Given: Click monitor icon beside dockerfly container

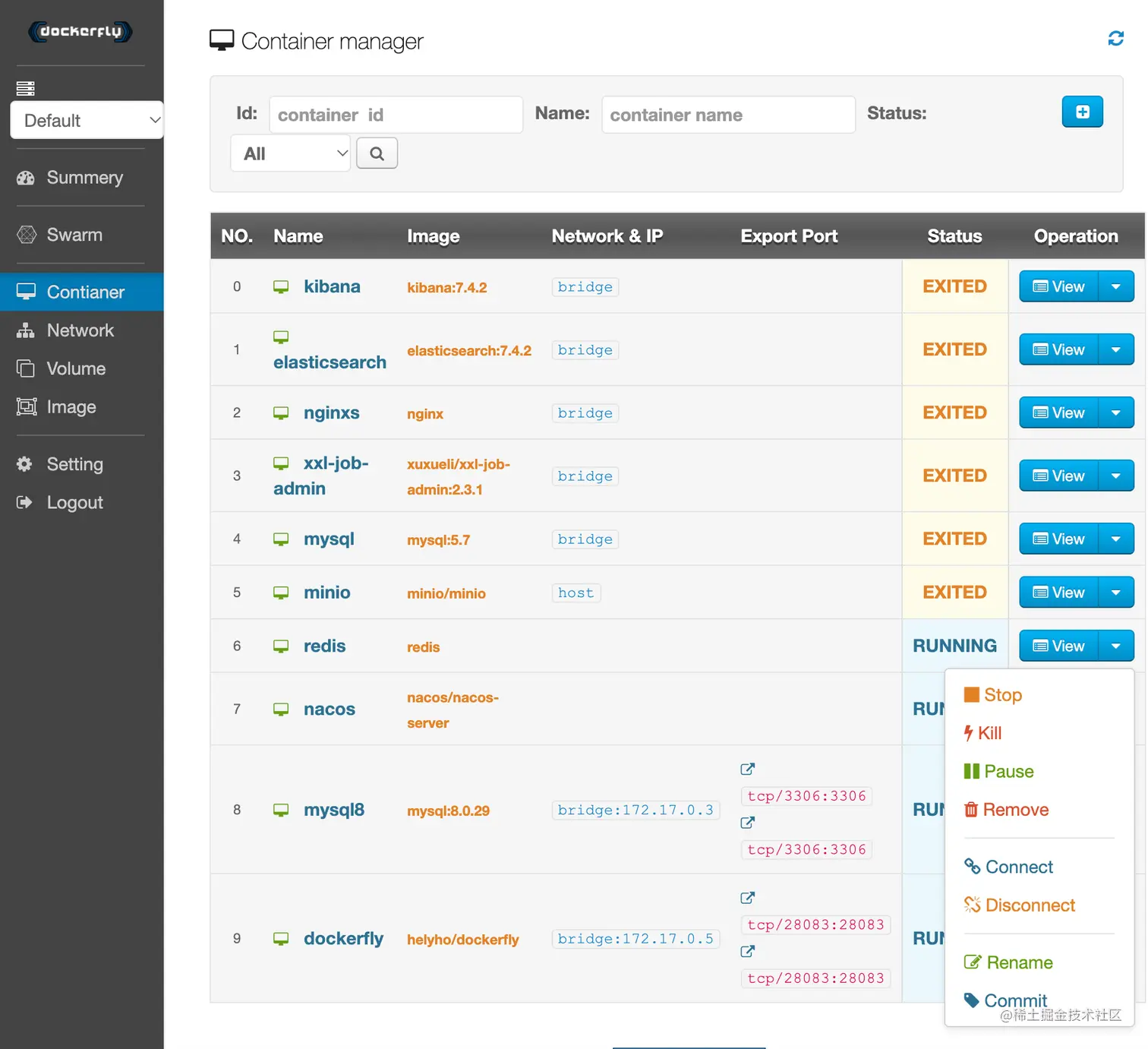Looking at the screenshot, I should [281, 938].
